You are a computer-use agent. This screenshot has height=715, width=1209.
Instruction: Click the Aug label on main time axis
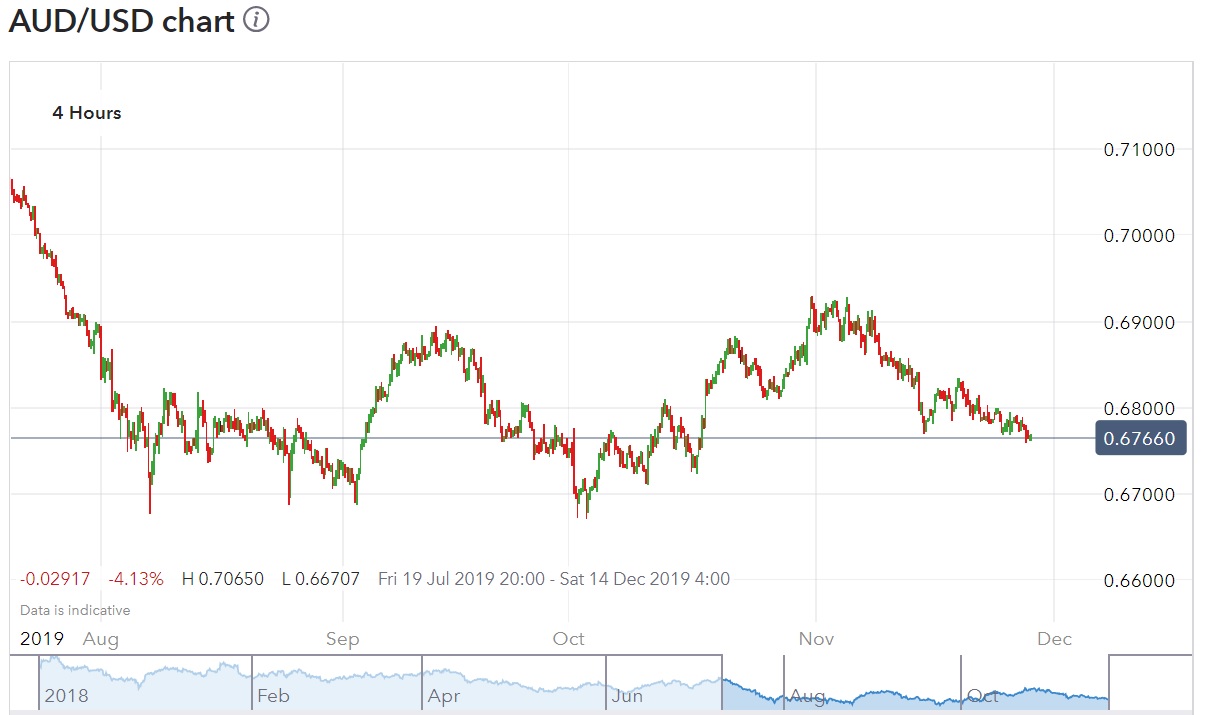(x=101, y=638)
